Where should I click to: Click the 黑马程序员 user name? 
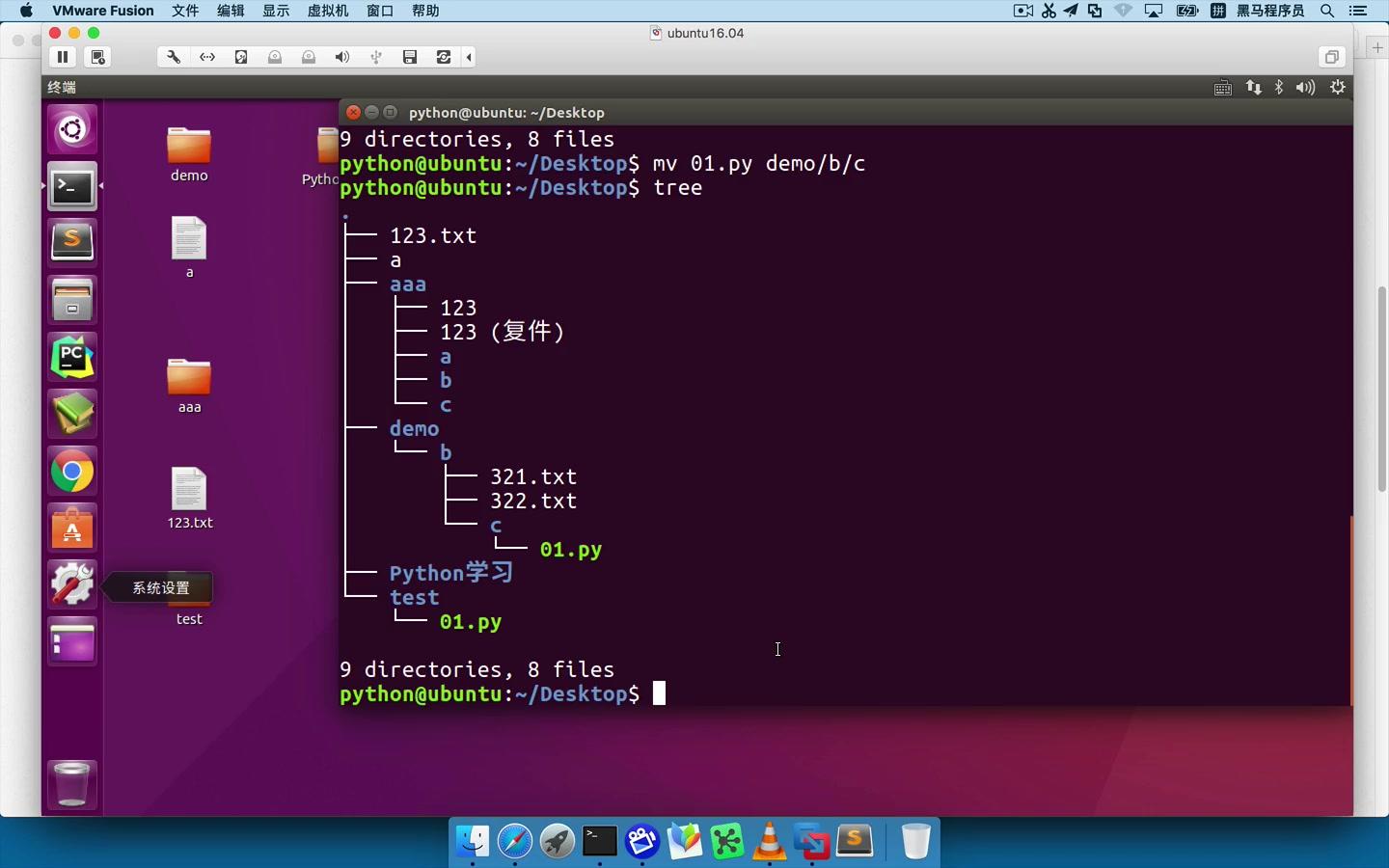pos(1270,11)
